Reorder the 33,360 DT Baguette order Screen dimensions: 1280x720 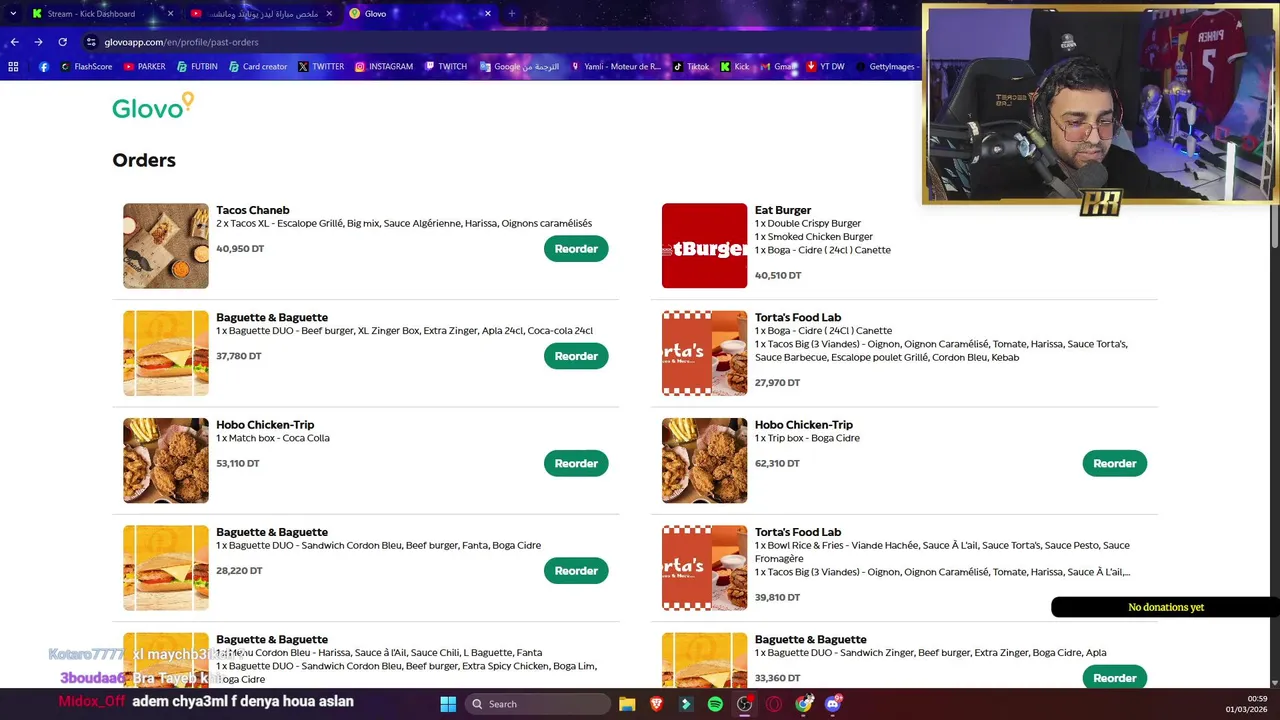(x=1115, y=677)
